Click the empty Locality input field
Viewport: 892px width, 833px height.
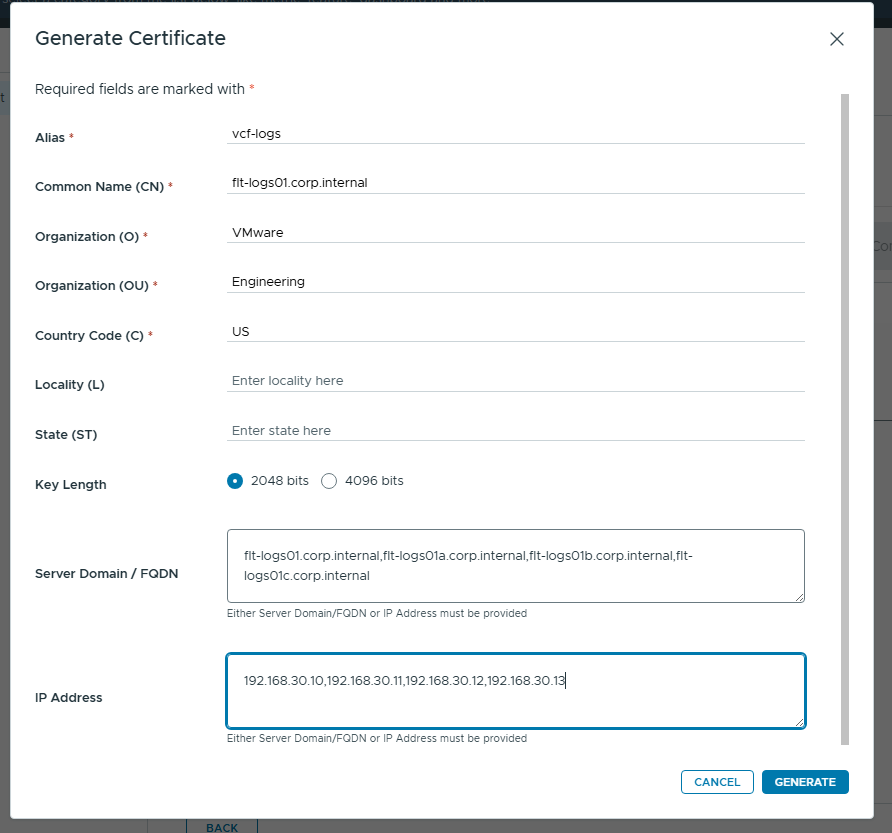click(515, 381)
